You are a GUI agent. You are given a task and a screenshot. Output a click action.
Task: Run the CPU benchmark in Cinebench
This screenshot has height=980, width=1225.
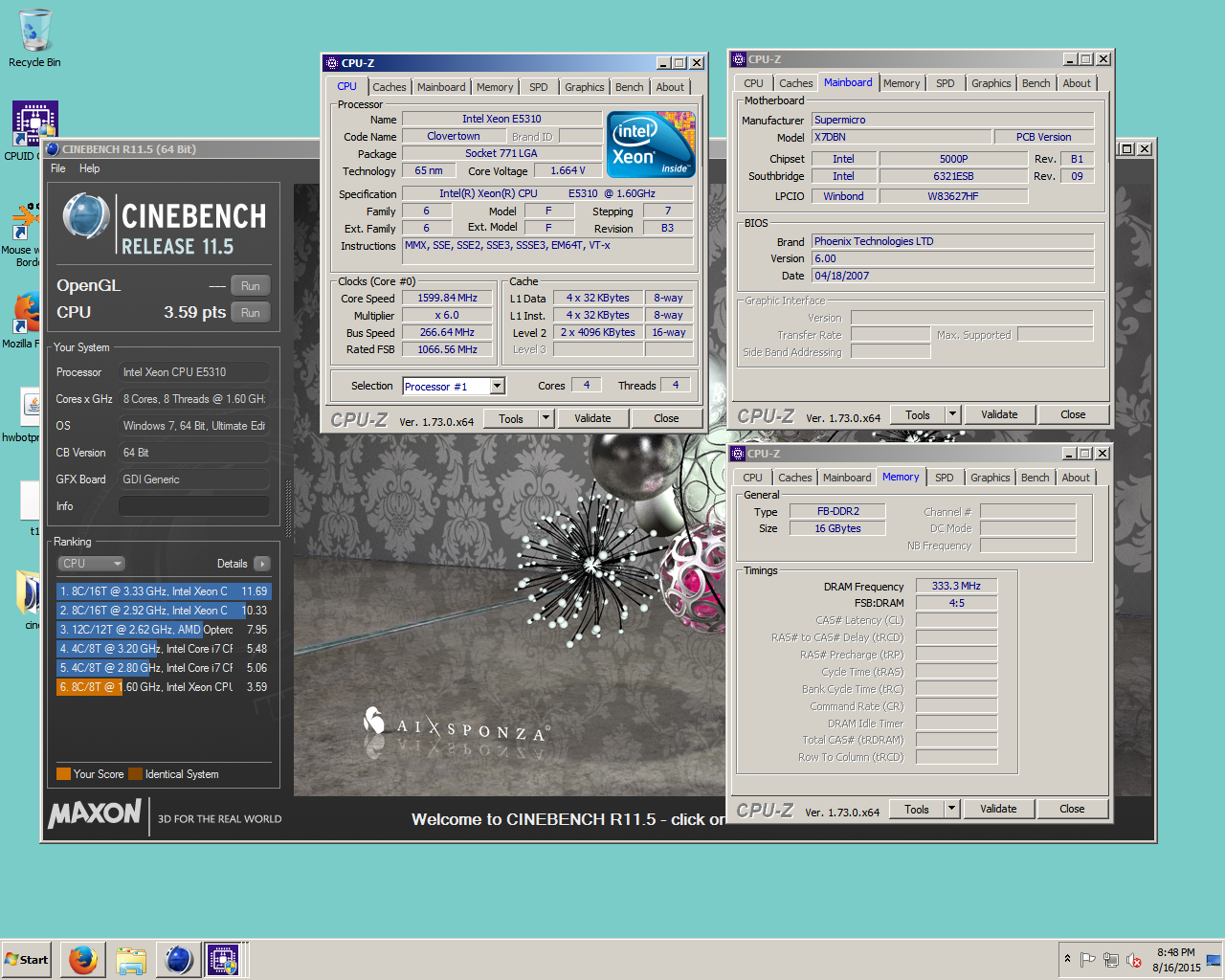pyautogui.click(x=251, y=312)
